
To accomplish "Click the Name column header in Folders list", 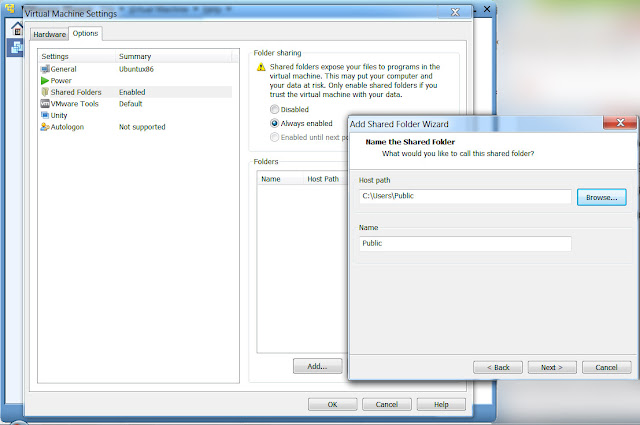I will tap(280, 179).
